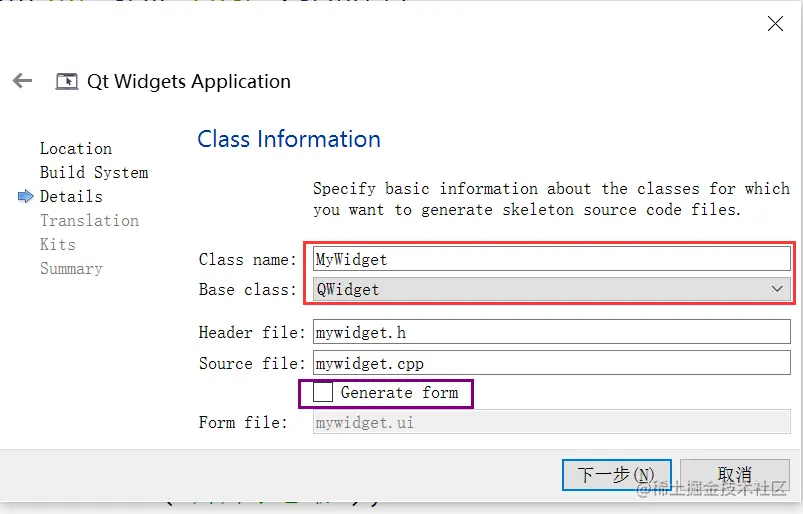Enable the Generate form checkbox
The image size is (803, 514).
point(323,393)
